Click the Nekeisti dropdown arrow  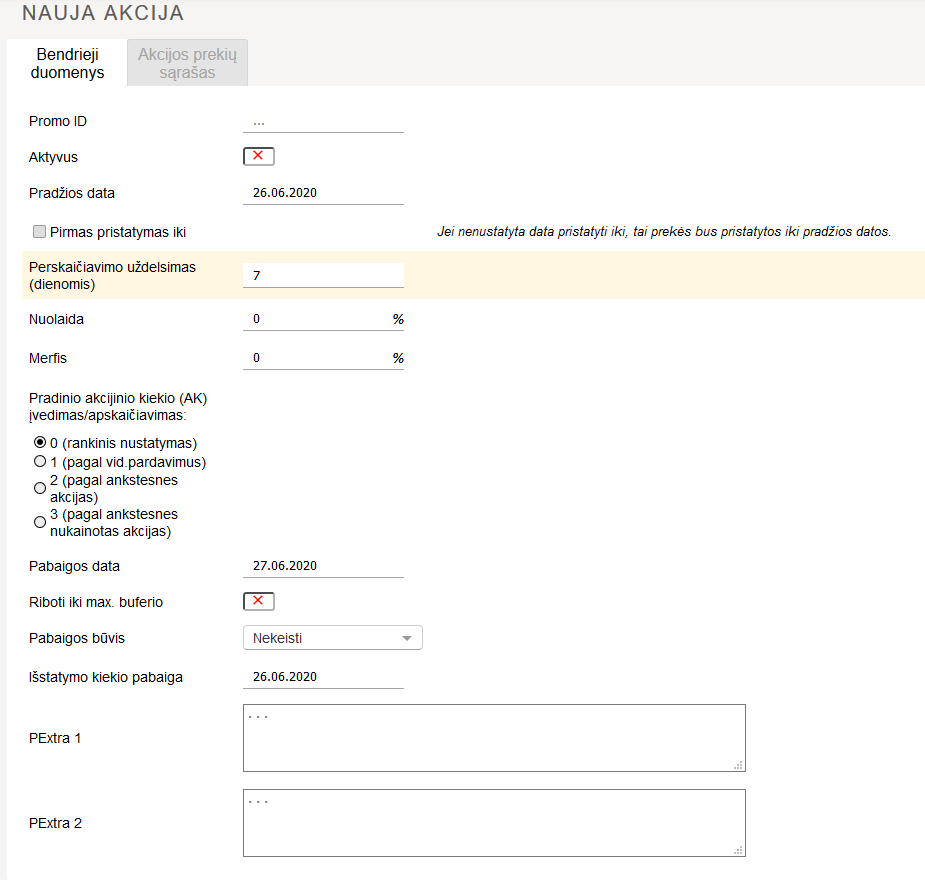[x=406, y=638]
